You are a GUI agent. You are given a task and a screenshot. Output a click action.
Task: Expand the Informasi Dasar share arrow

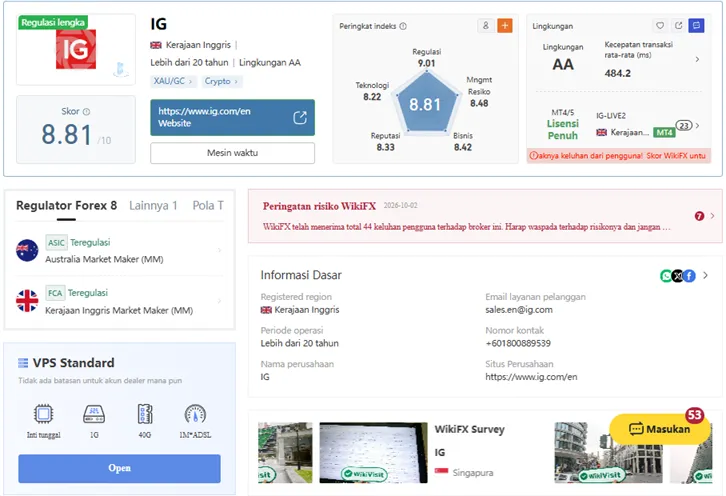pyautogui.click(x=705, y=276)
